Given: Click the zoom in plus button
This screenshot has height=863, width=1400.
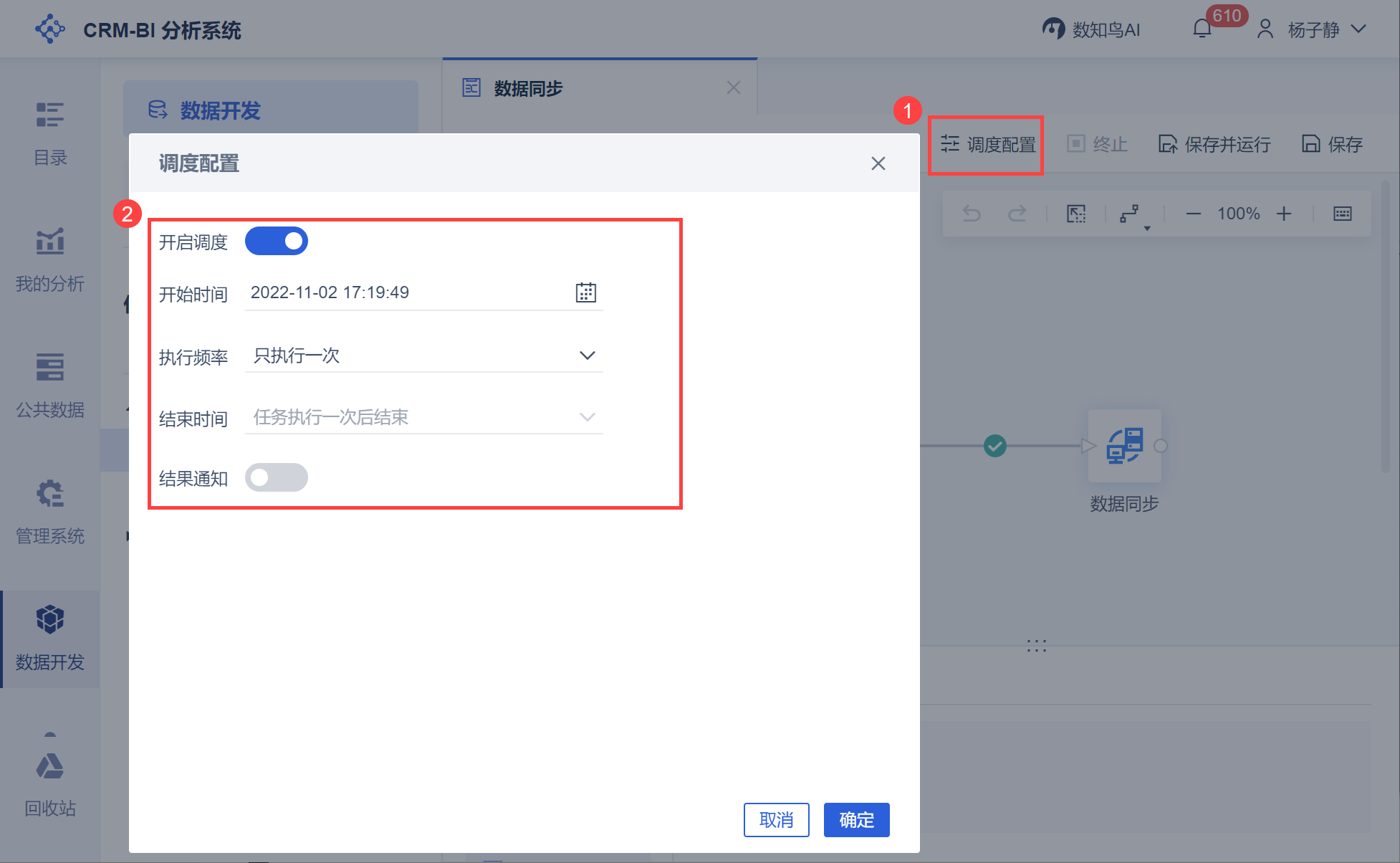Looking at the screenshot, I should tap(1284, 214).
